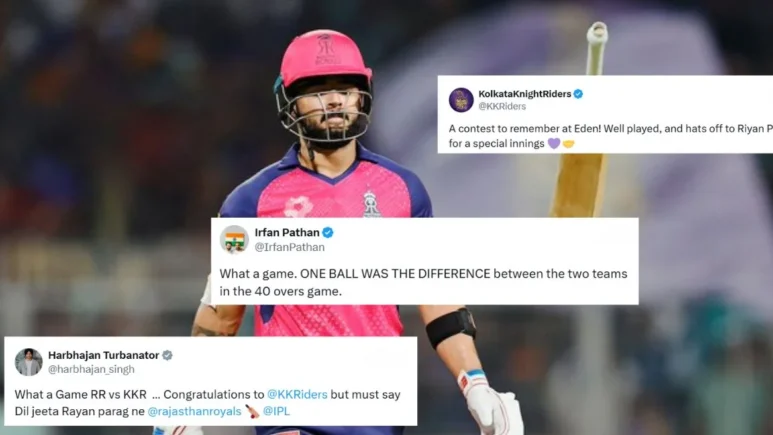Click Irfan Pathan's tweet text about one ball

[423, 282]
